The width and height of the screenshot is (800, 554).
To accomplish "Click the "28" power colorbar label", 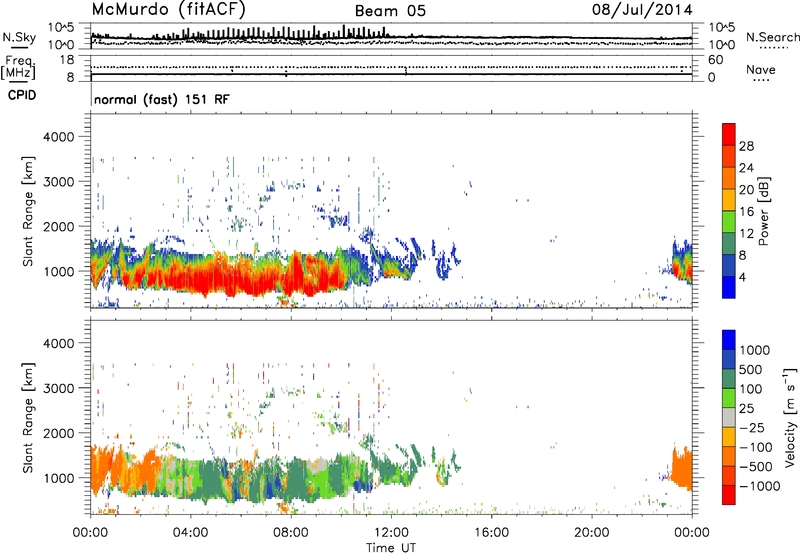I will [x=746, y=146].
